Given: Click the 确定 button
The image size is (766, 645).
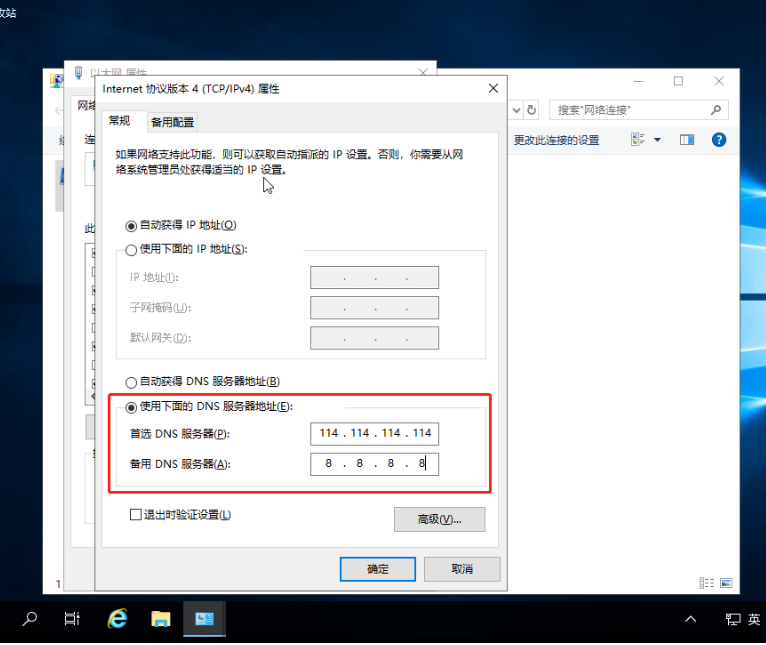Looking at the screenshot, I should pos(378,569).
